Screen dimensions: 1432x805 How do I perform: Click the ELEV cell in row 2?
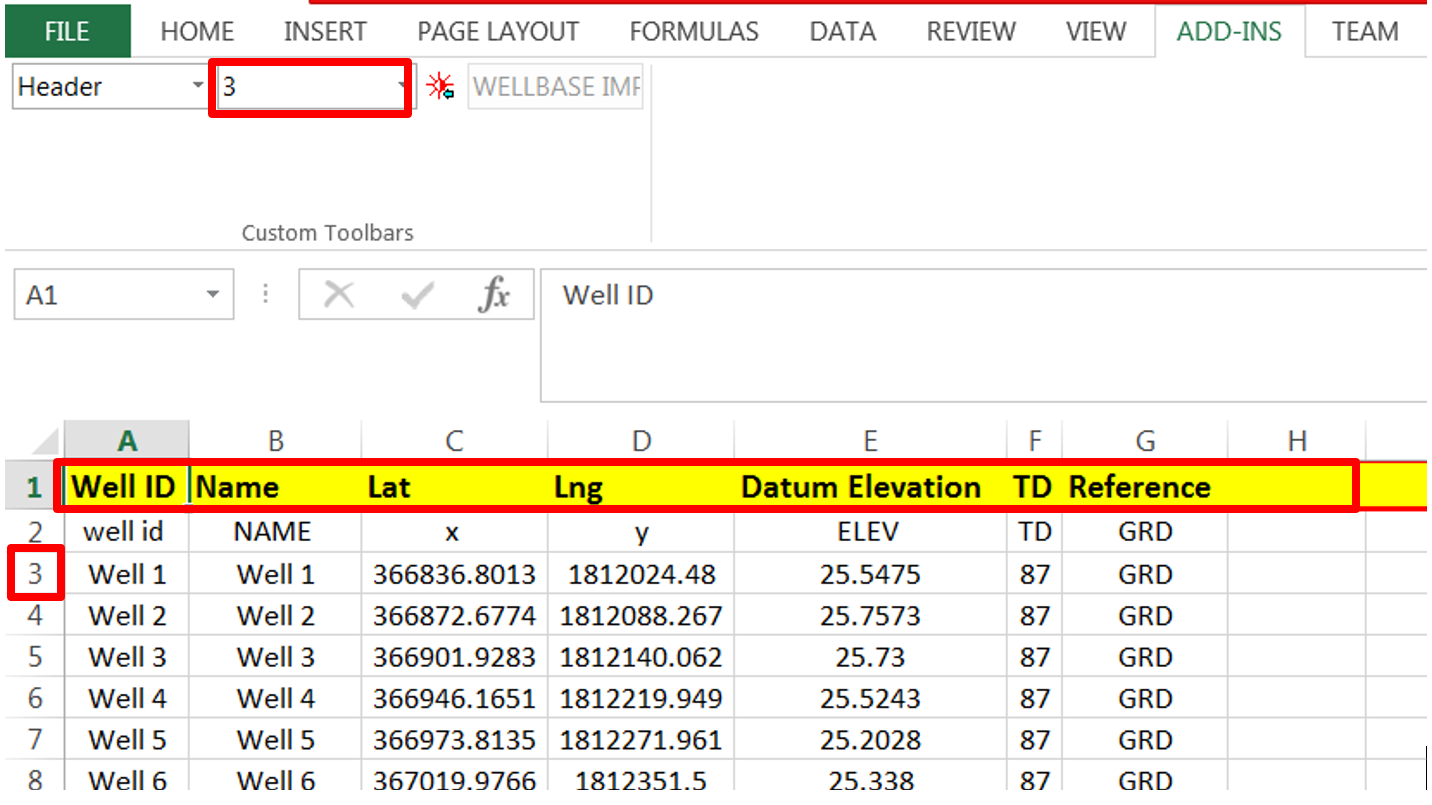(870, 532)
